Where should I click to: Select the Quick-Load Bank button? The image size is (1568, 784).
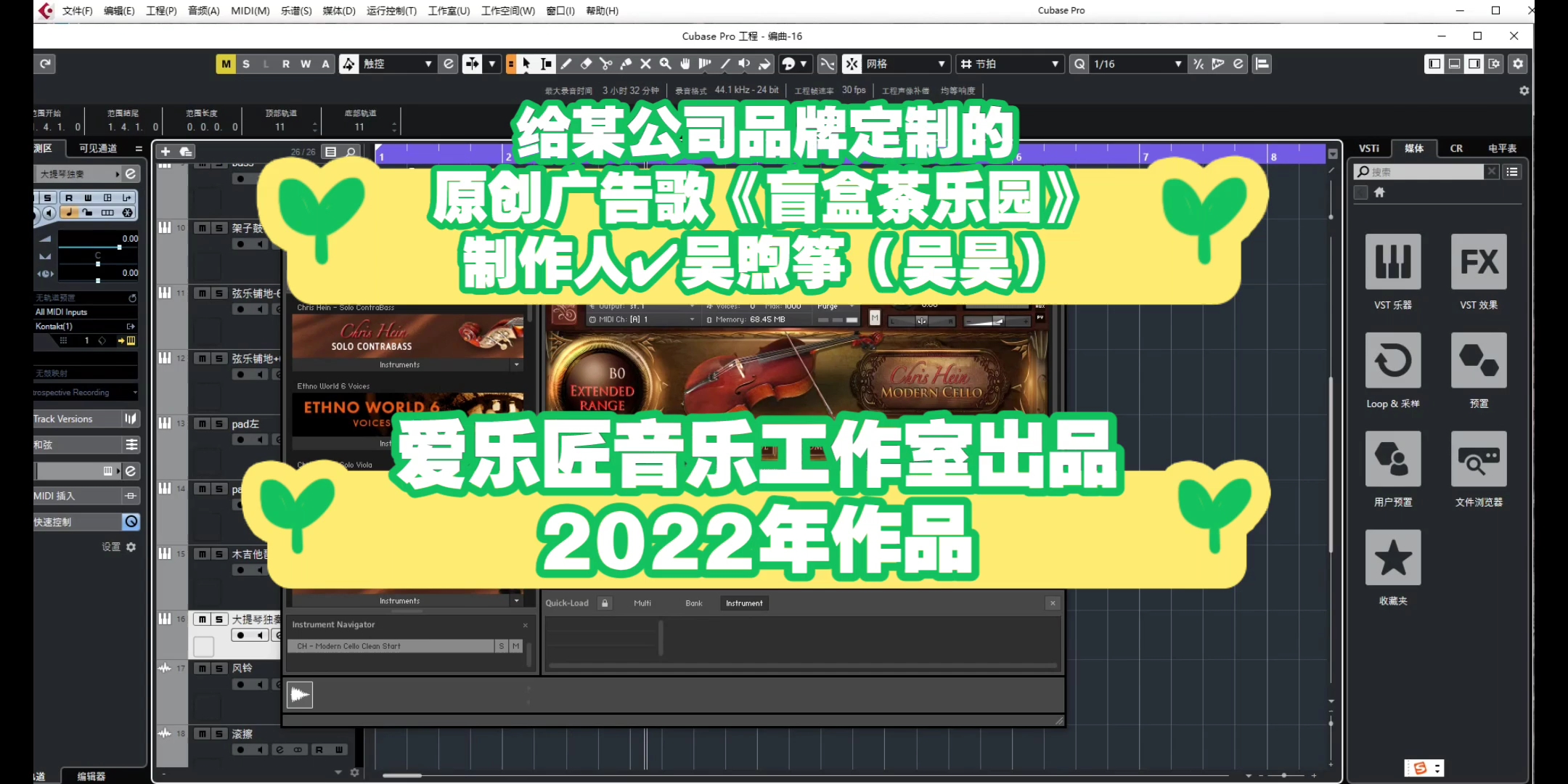[x=694, y=603]
